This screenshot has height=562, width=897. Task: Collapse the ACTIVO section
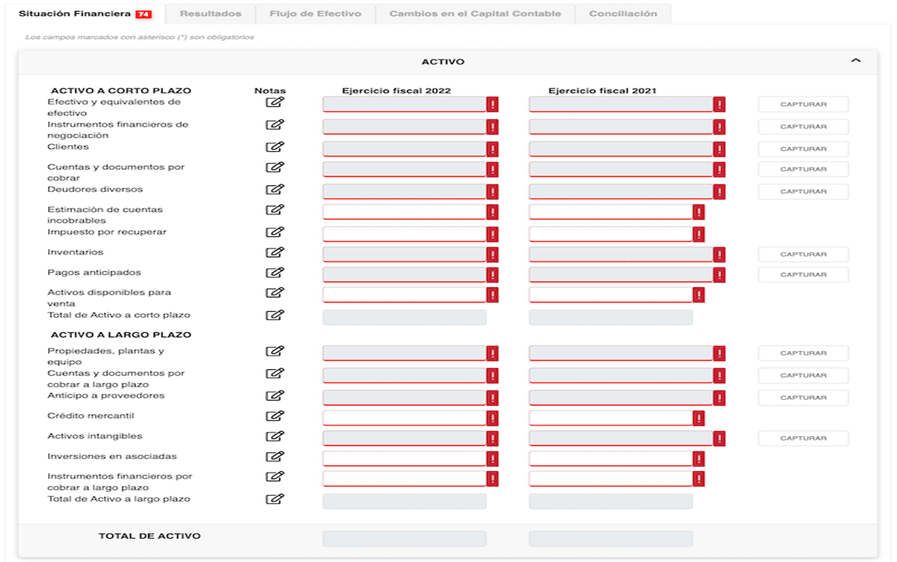(856, 61)
